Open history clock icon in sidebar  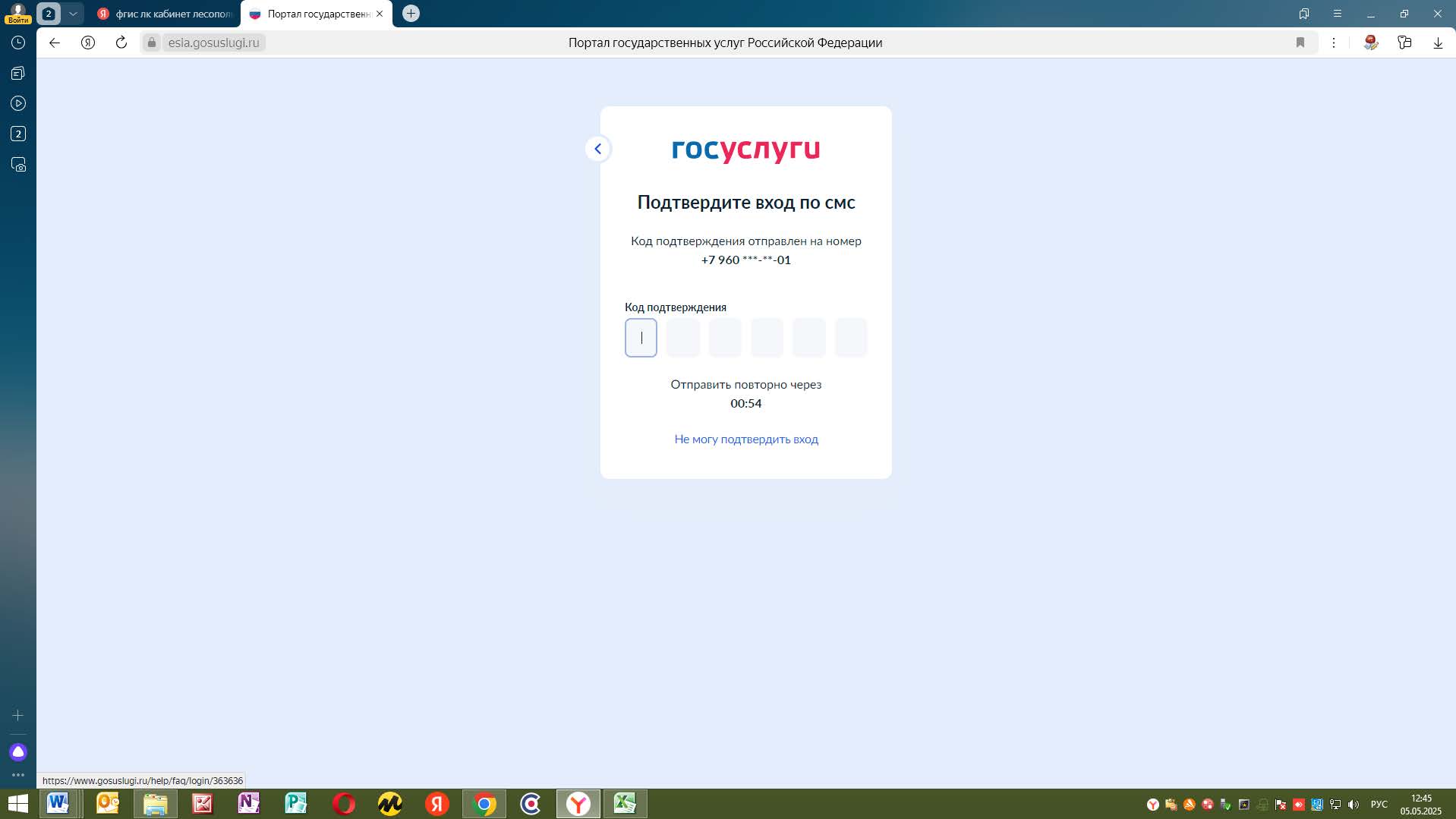pos(18,43)
